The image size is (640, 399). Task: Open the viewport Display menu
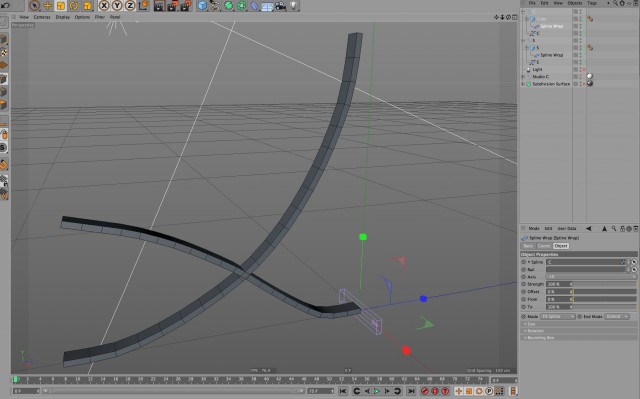click(62, 17)
